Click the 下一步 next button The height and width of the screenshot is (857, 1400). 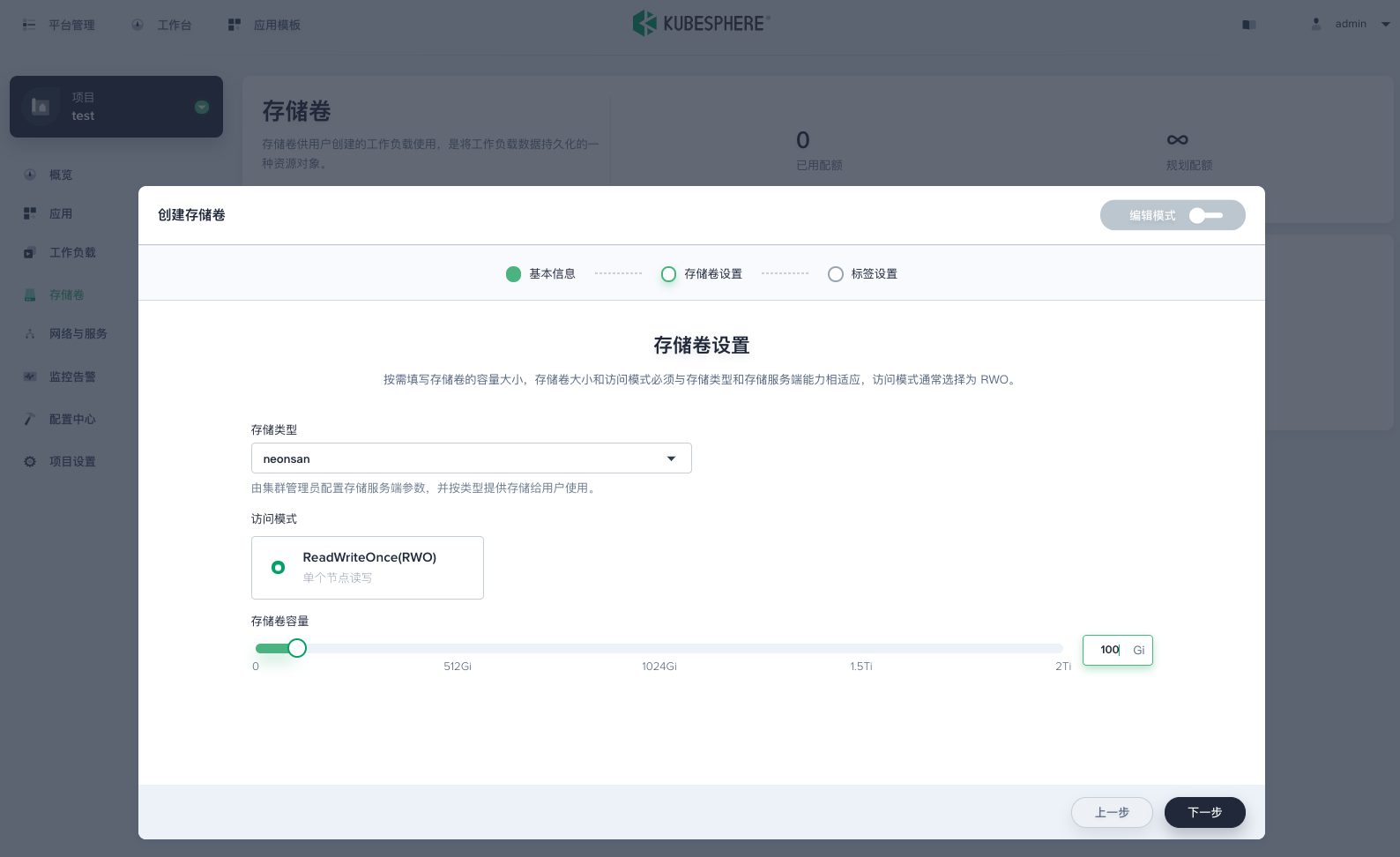1204,812
